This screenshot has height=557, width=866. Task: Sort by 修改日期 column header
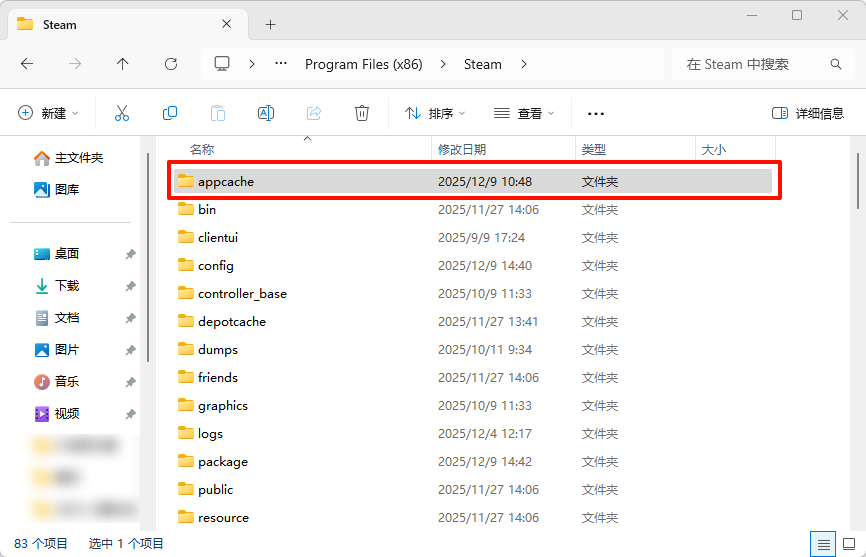462,150
